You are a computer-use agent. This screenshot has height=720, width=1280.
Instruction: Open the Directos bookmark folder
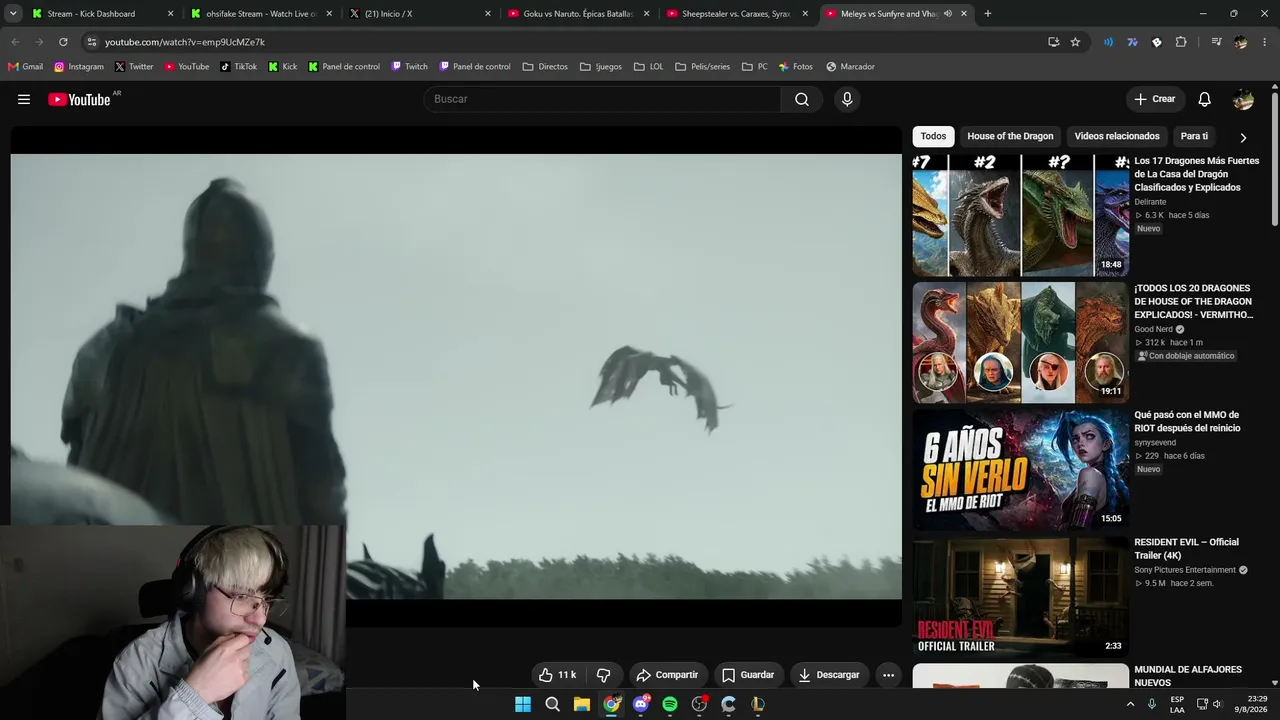pos(545,67)
